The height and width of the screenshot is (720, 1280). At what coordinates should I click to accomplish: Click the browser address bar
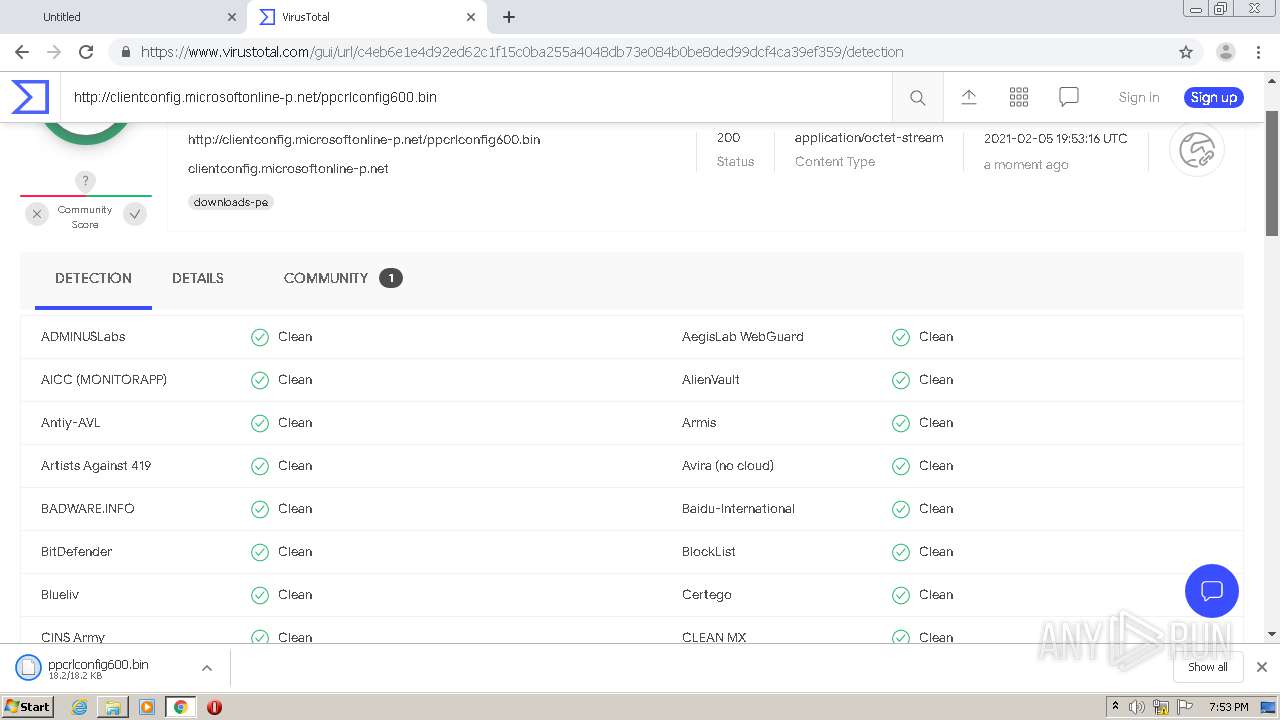[x=640, y=52]
